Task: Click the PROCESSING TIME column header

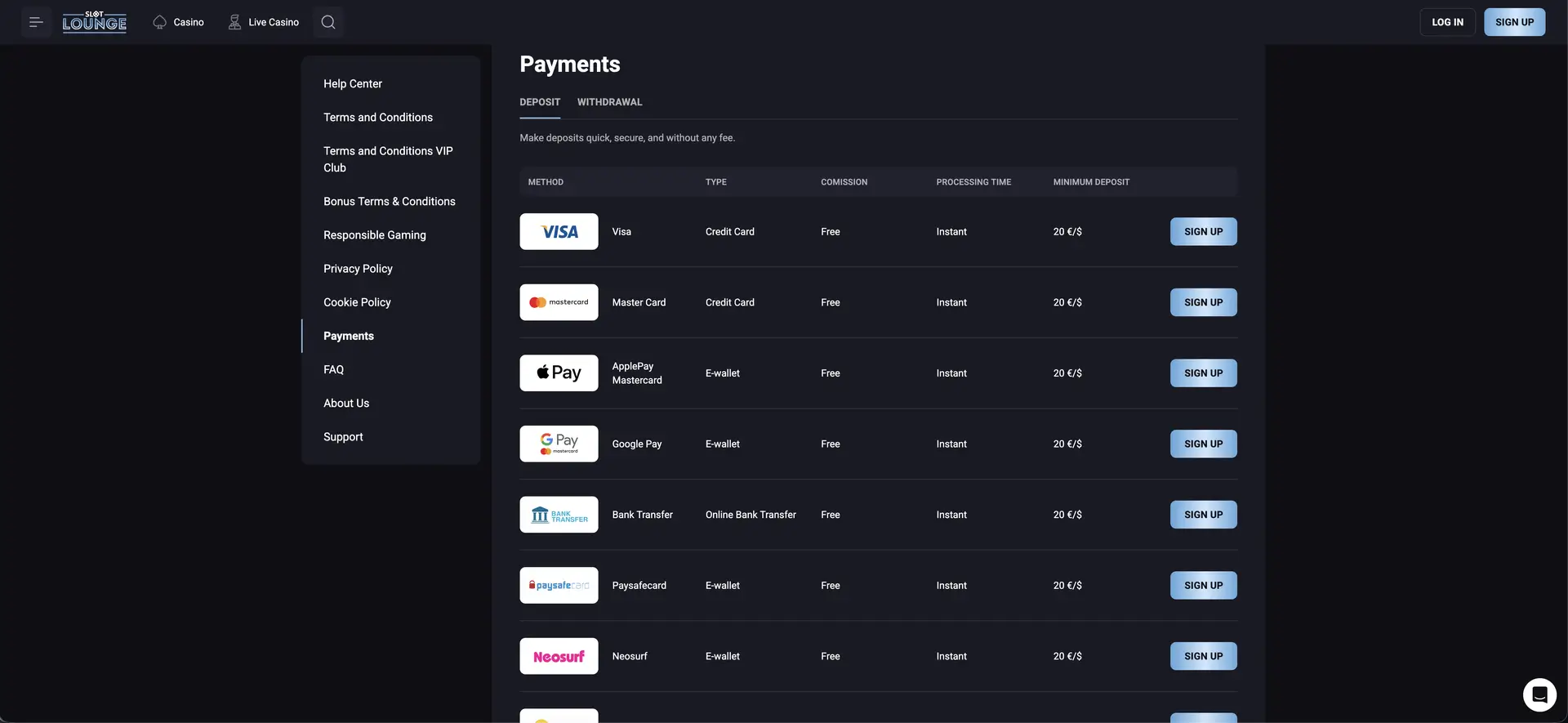Action: pos(973,182)
